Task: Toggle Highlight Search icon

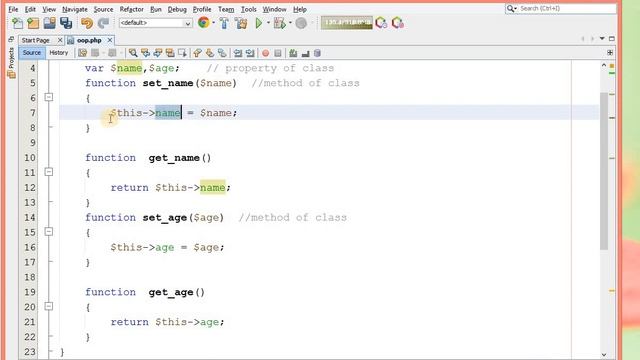Action: (170, 53)
